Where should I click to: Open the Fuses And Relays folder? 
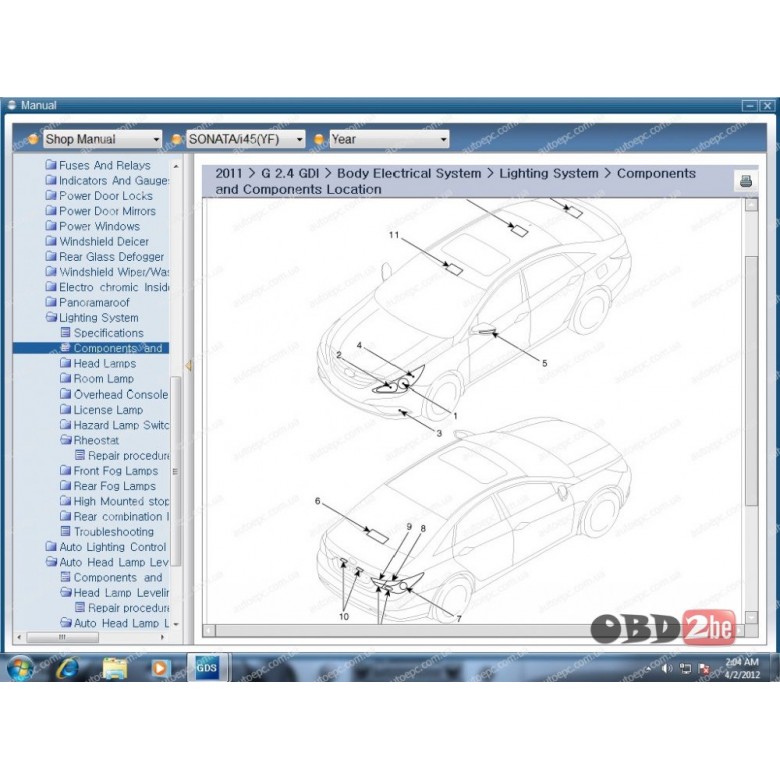pyautogui.click(x=98, y=165)
